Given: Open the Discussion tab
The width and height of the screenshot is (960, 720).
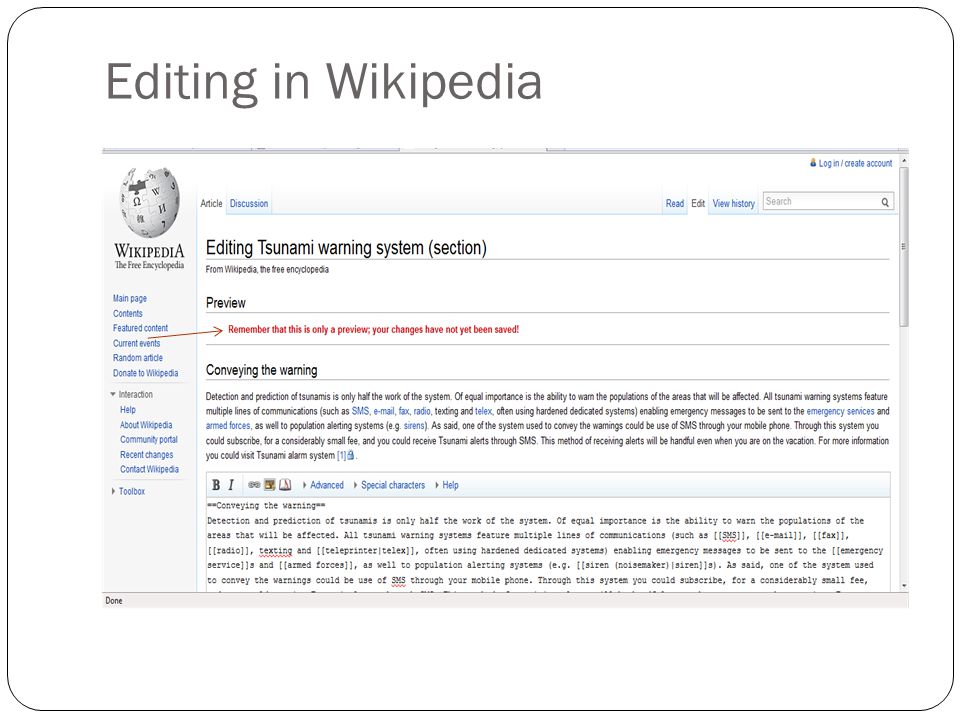Looking at the screenshot, I should click(249, 203).
